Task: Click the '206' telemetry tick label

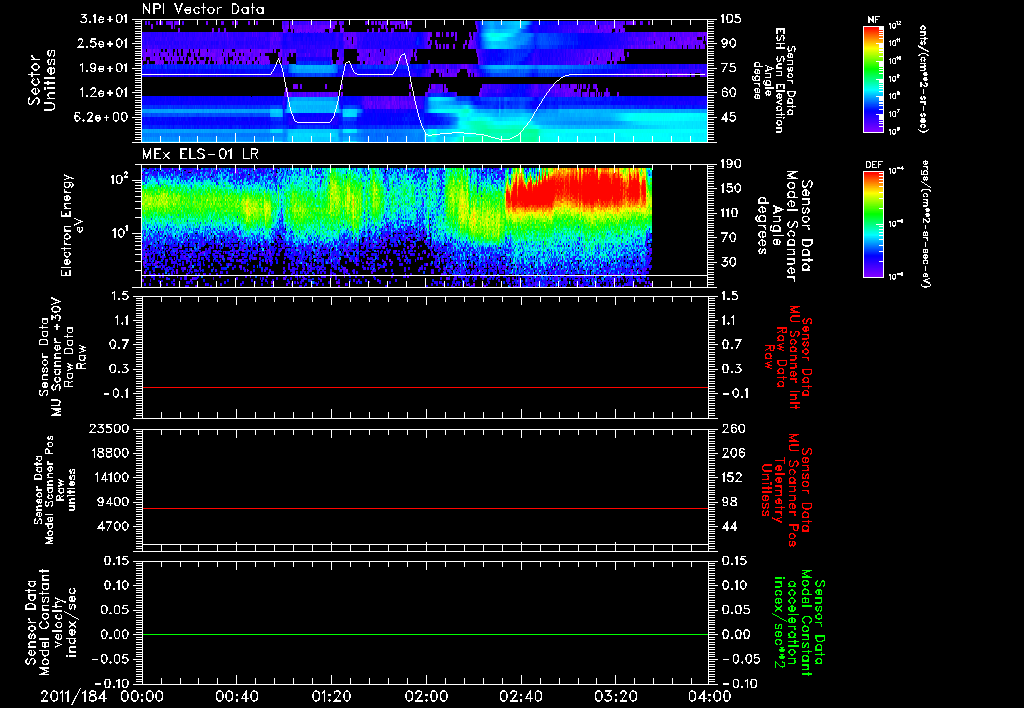Action: tap(731, 453)
